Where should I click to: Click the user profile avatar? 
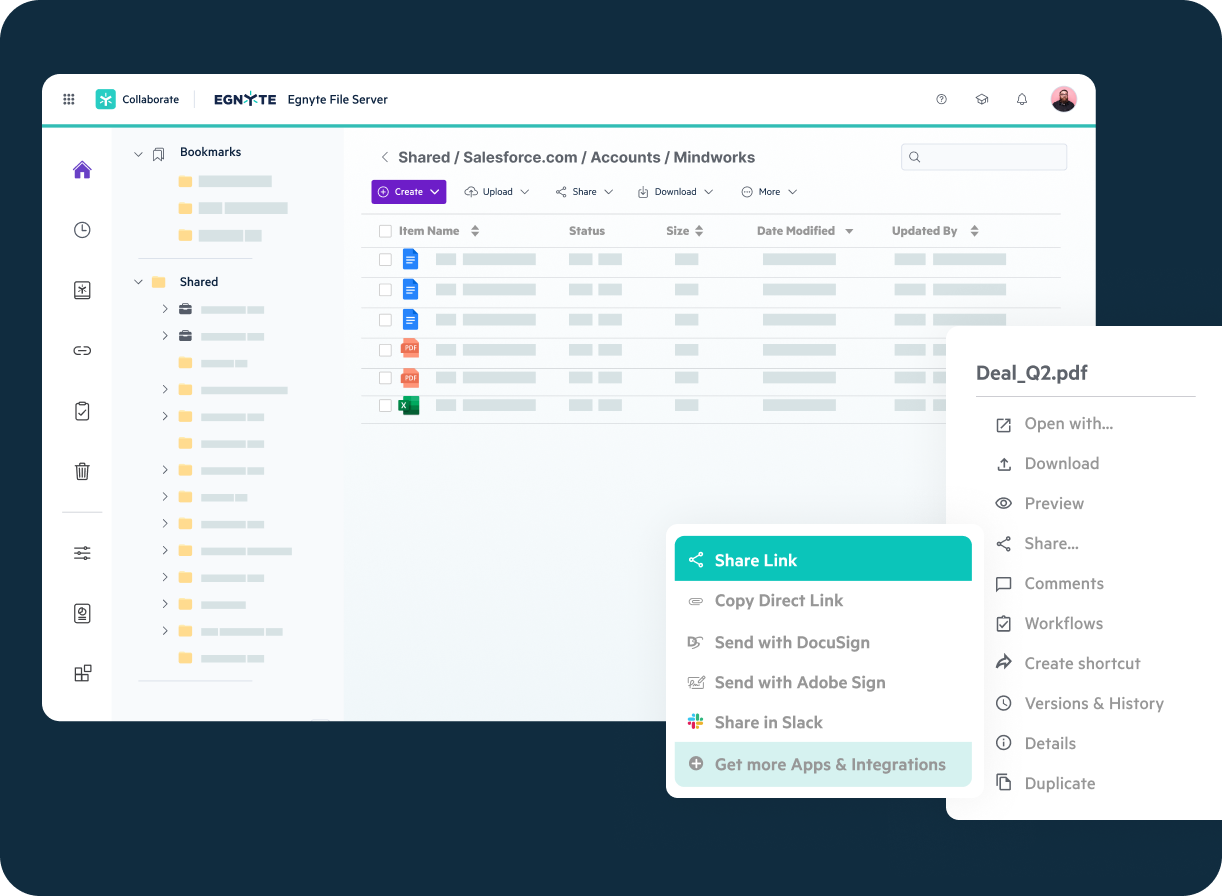point(1063,99)
